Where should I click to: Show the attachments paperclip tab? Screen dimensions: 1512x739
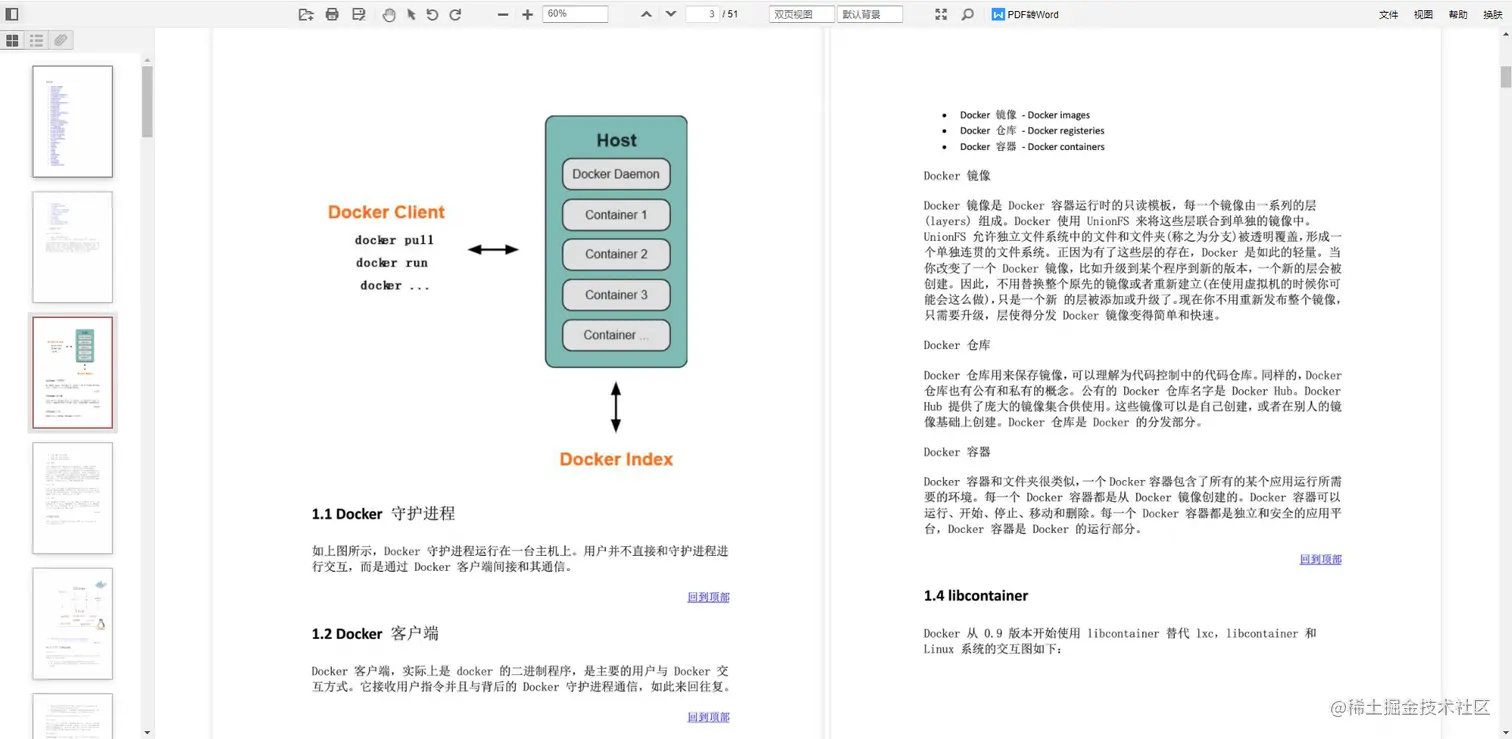(x=61, y=40)
